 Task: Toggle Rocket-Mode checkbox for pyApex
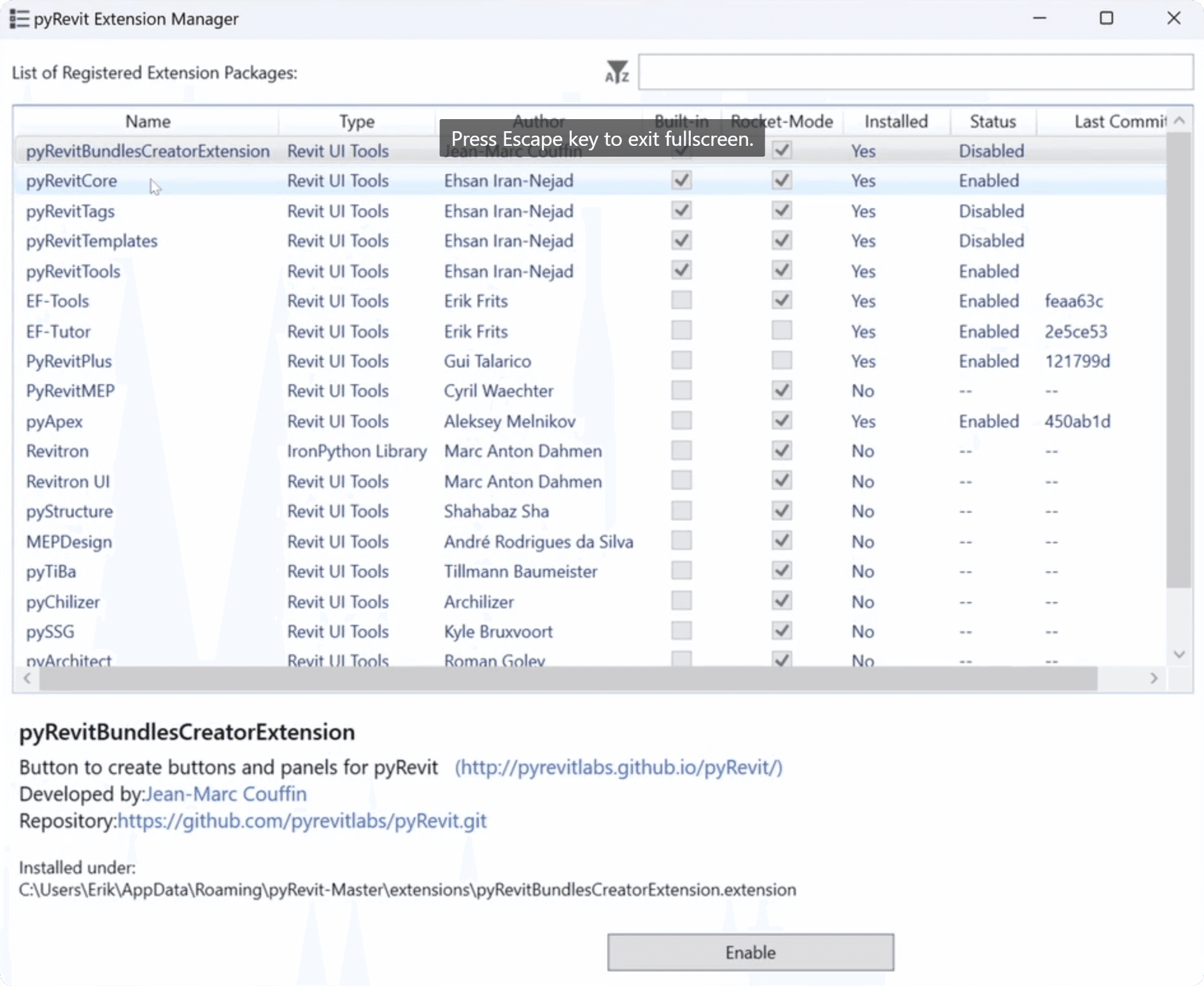click(x=782, y=420)
